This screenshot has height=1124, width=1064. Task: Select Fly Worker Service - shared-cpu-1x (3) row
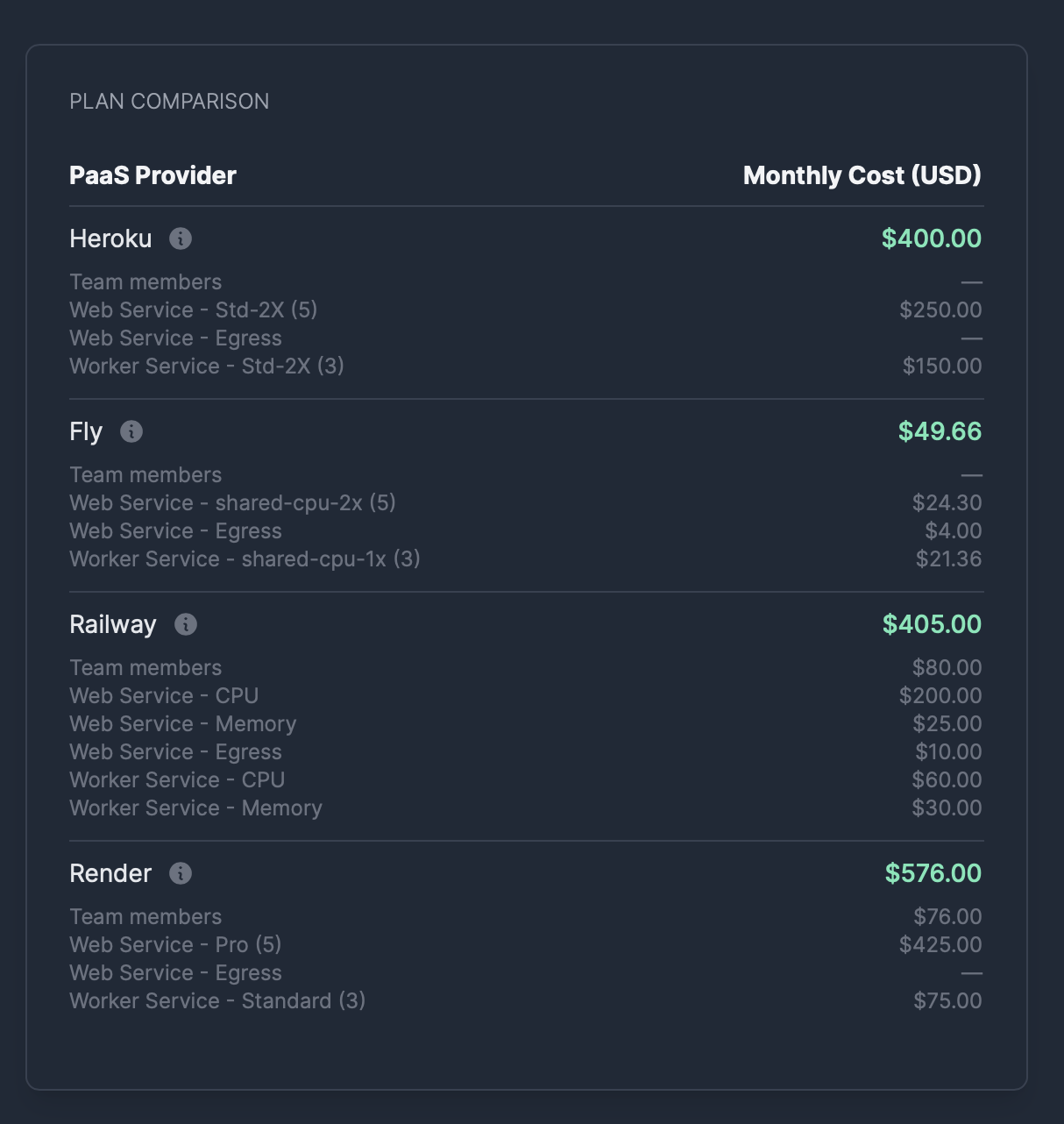[x=526, y=559]
